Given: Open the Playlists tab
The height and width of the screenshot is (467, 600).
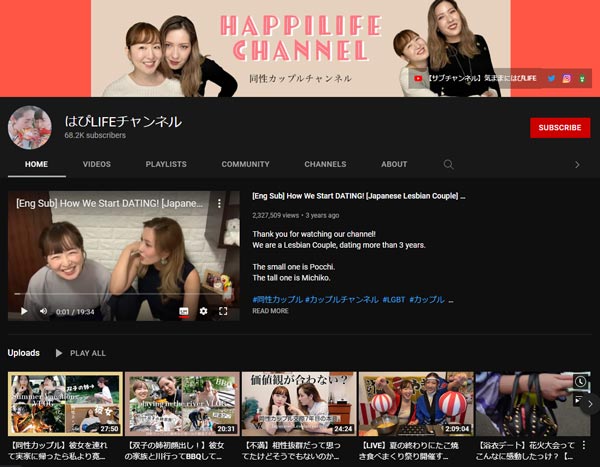Looking at the screenshot, I should 166,164.
